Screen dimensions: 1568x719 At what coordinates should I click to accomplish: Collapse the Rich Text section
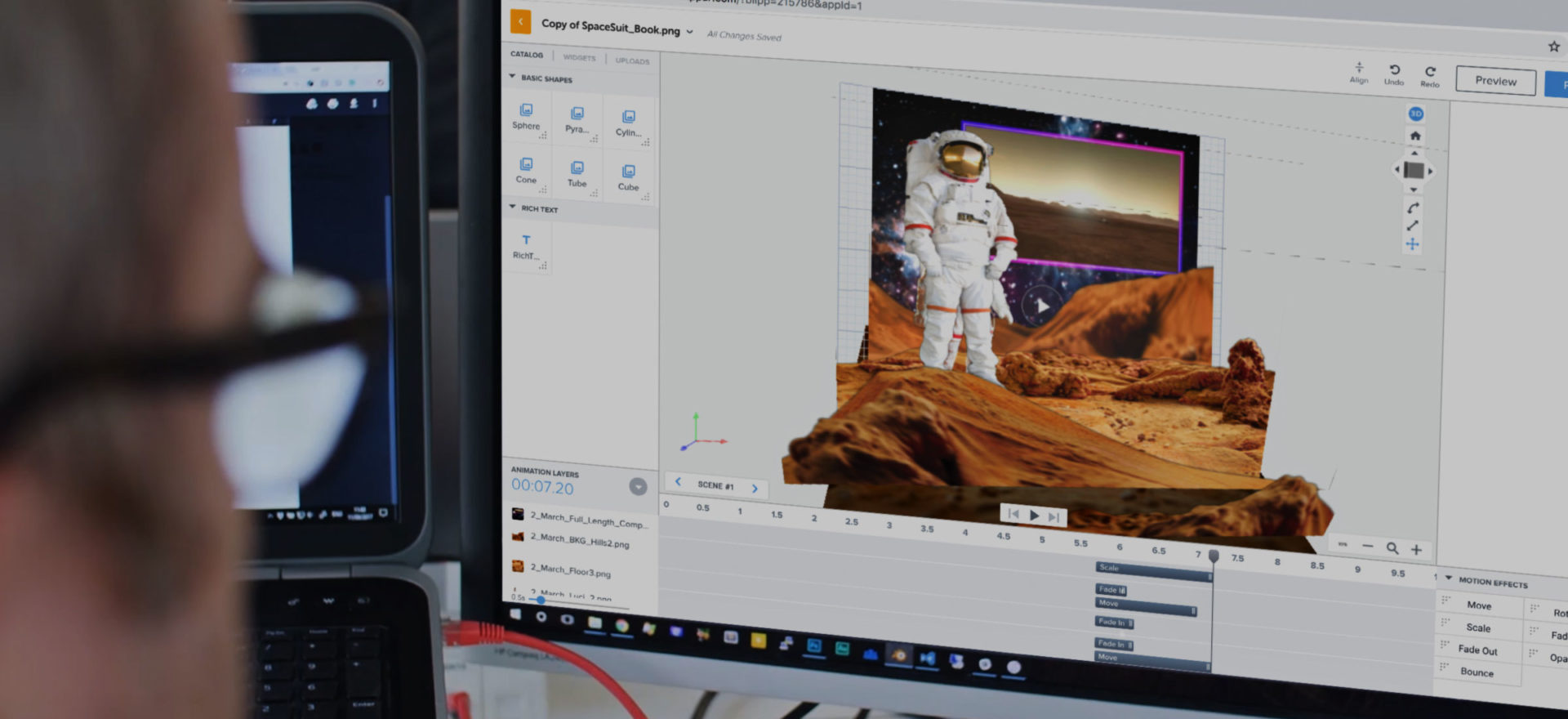pyautogui.click(x=513, y=207)
